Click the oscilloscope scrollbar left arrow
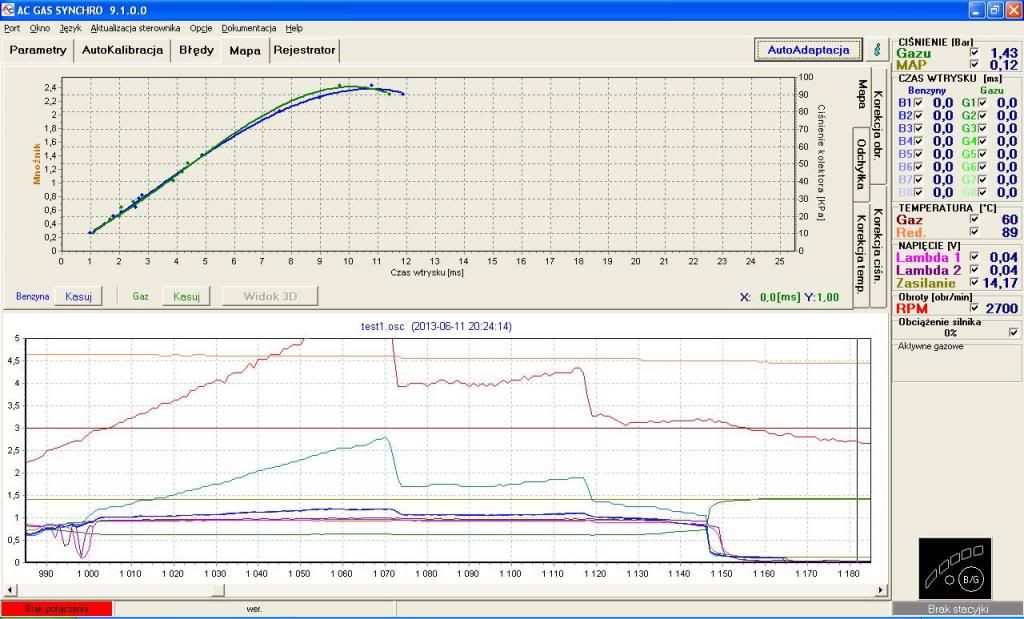The width and height of the screenshot is (1024, 619). pos(10,591)
